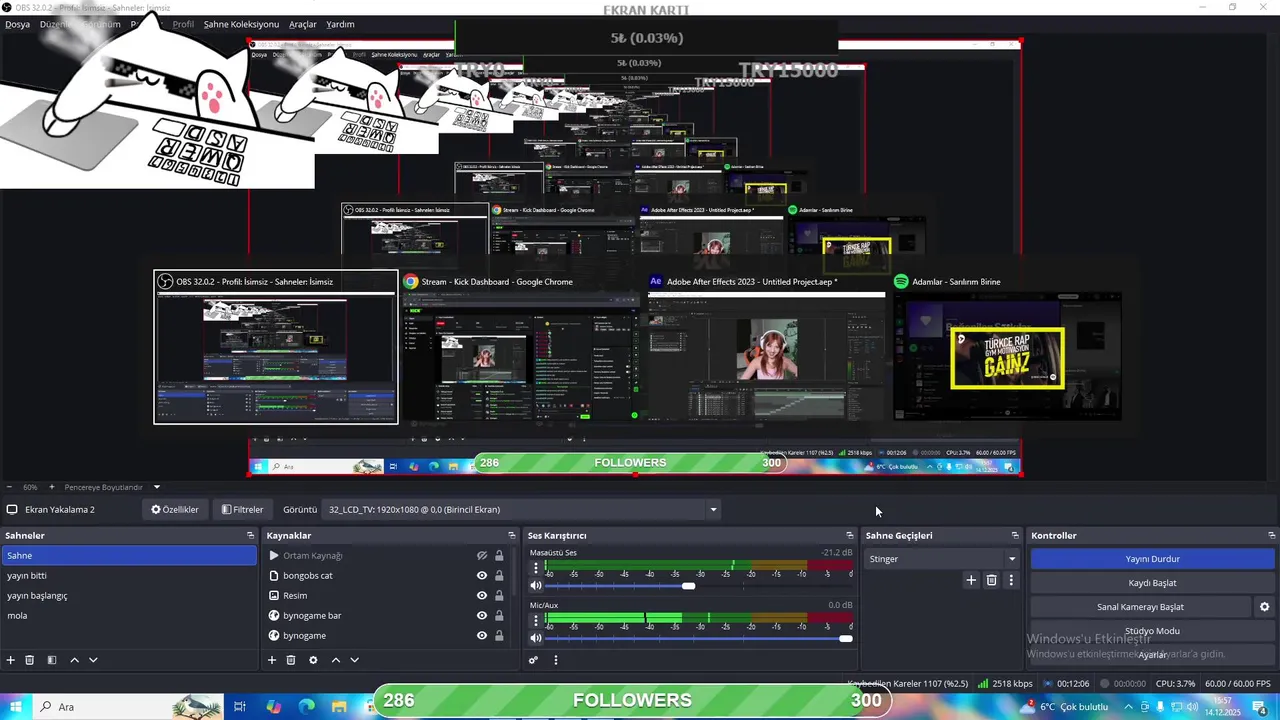Move scene down in Sahneler list
Image resolution: width=1280 pixels, height=720 pixels.
pyautogui.click(x=93, y=660)
